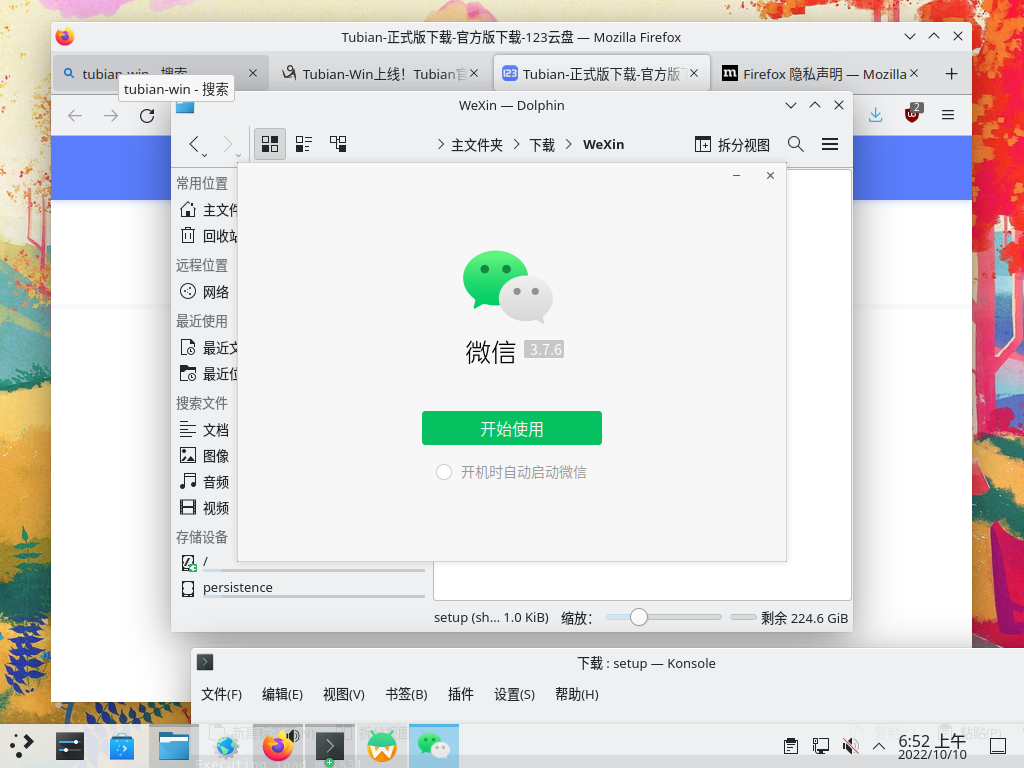Click setup file info in Dolphin status bar

(x=491, y=618)
